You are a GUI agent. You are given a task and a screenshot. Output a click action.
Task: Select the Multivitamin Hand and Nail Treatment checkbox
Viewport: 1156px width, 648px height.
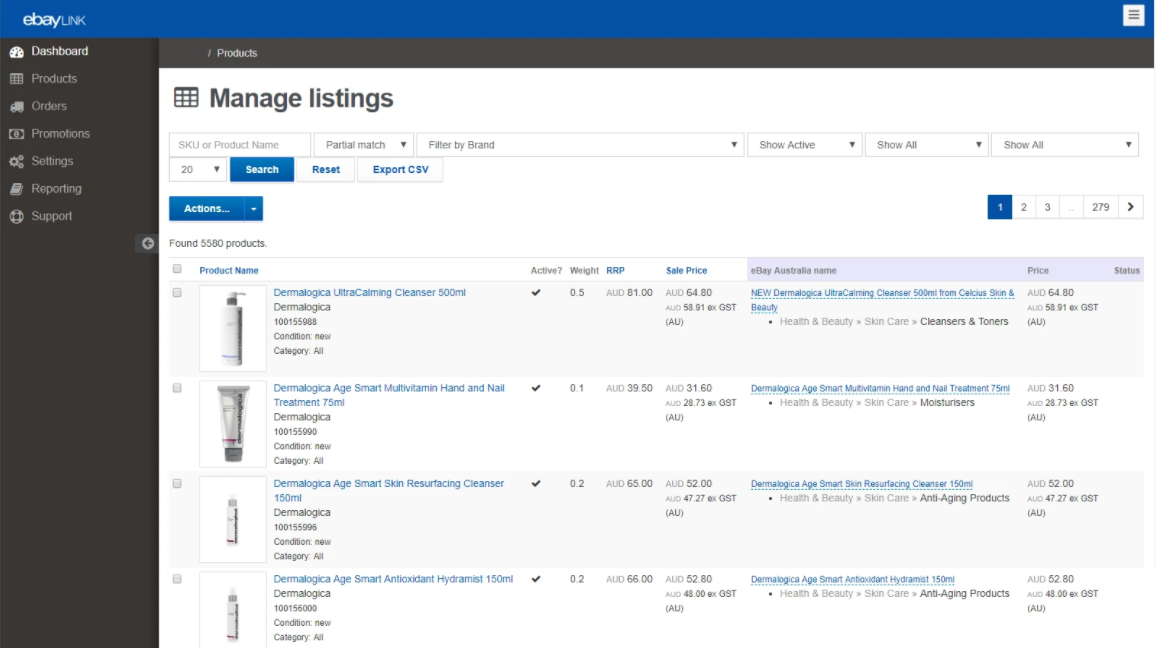(177, 388)
